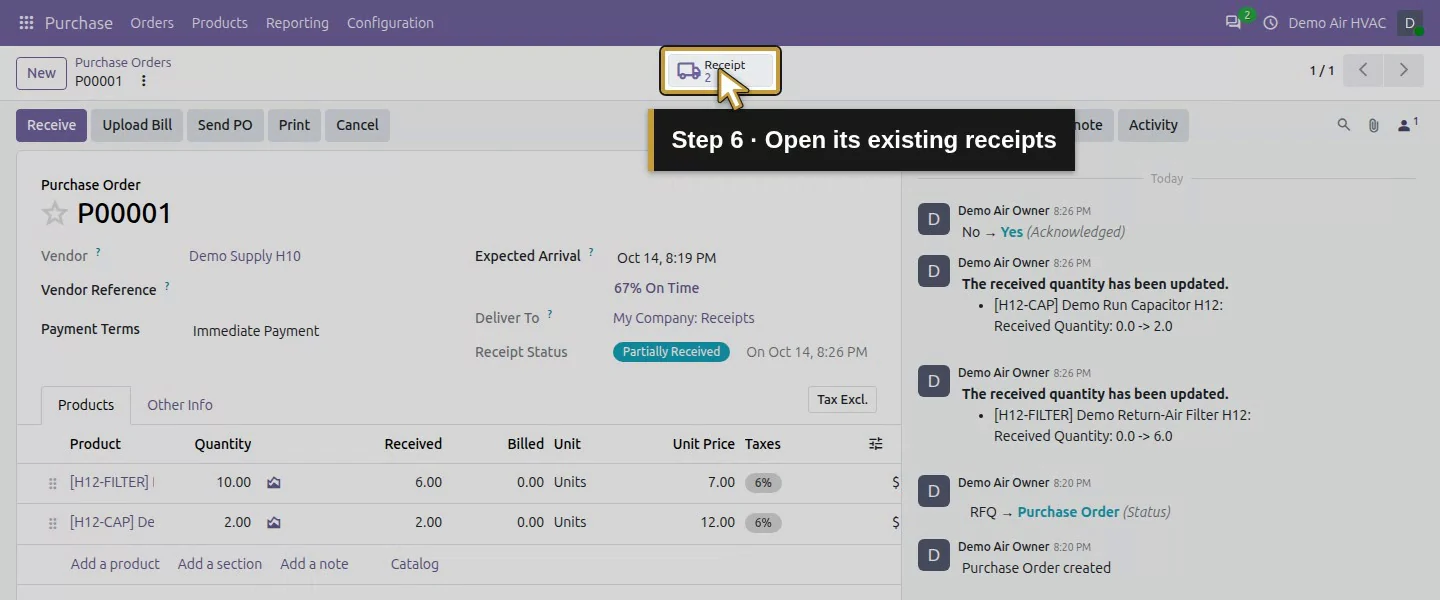Screen dimensions: 1440x600
Task: Open forecast chart icon on H12-CAP row
Action: tap(274, 522)
